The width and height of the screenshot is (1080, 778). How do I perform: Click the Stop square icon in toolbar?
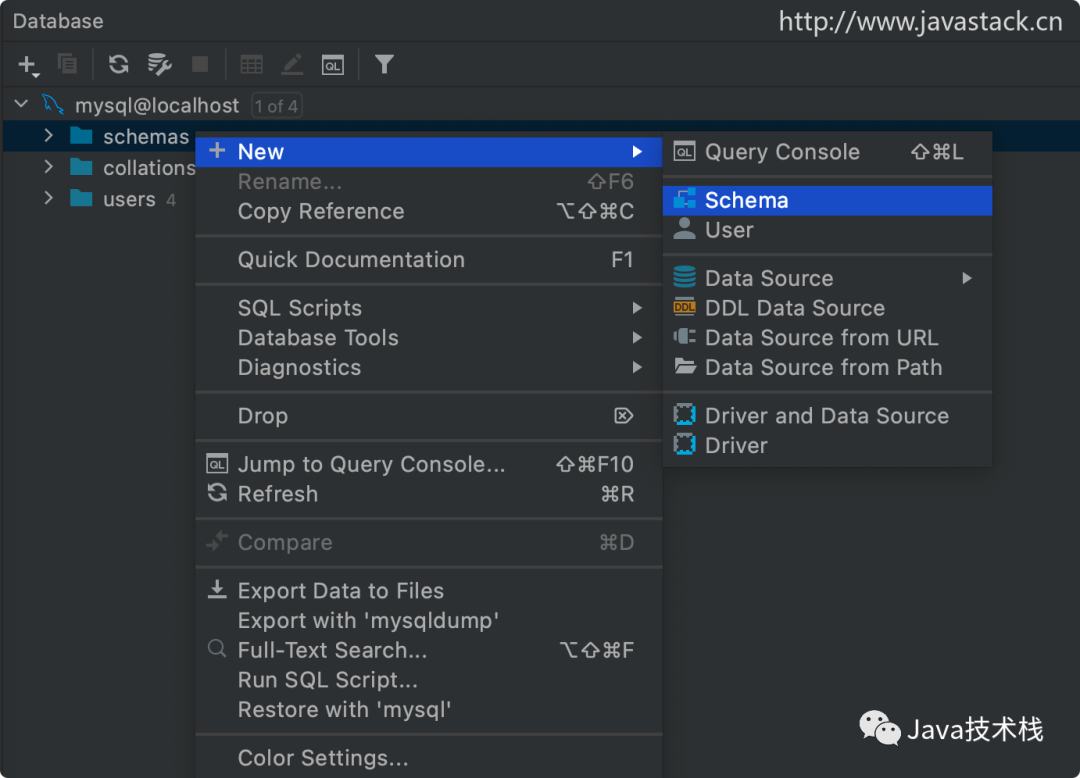200,64
